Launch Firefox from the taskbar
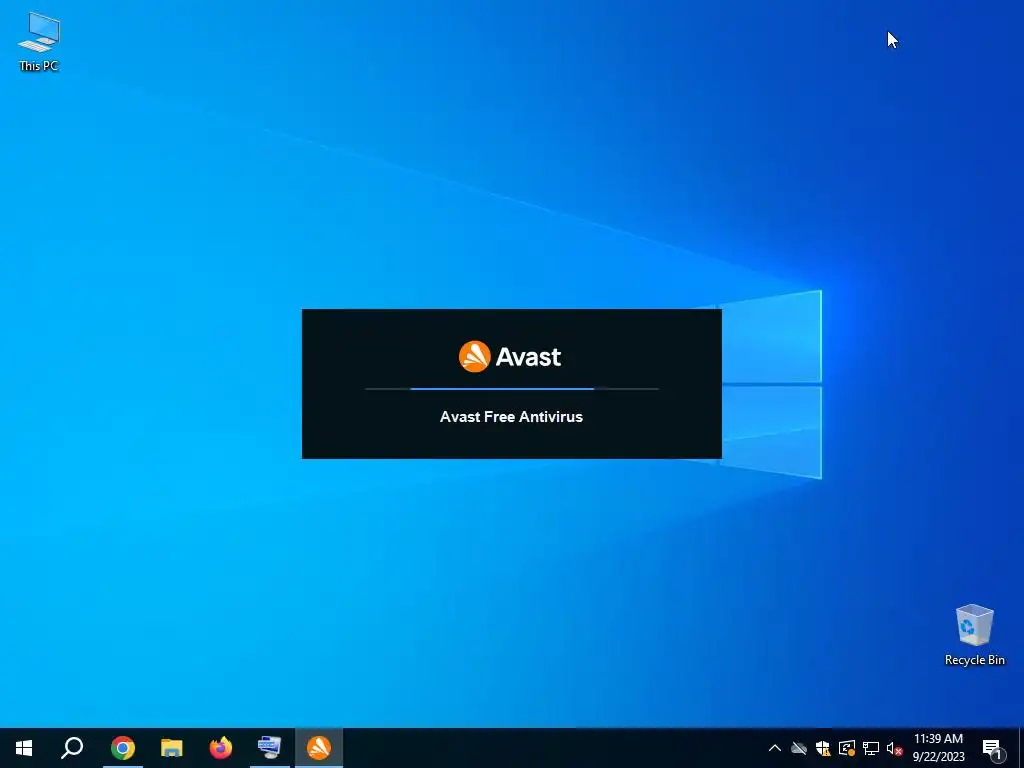Image resolution: width=1024 pixels, height=768 pixels. click(x=221, y=748)
